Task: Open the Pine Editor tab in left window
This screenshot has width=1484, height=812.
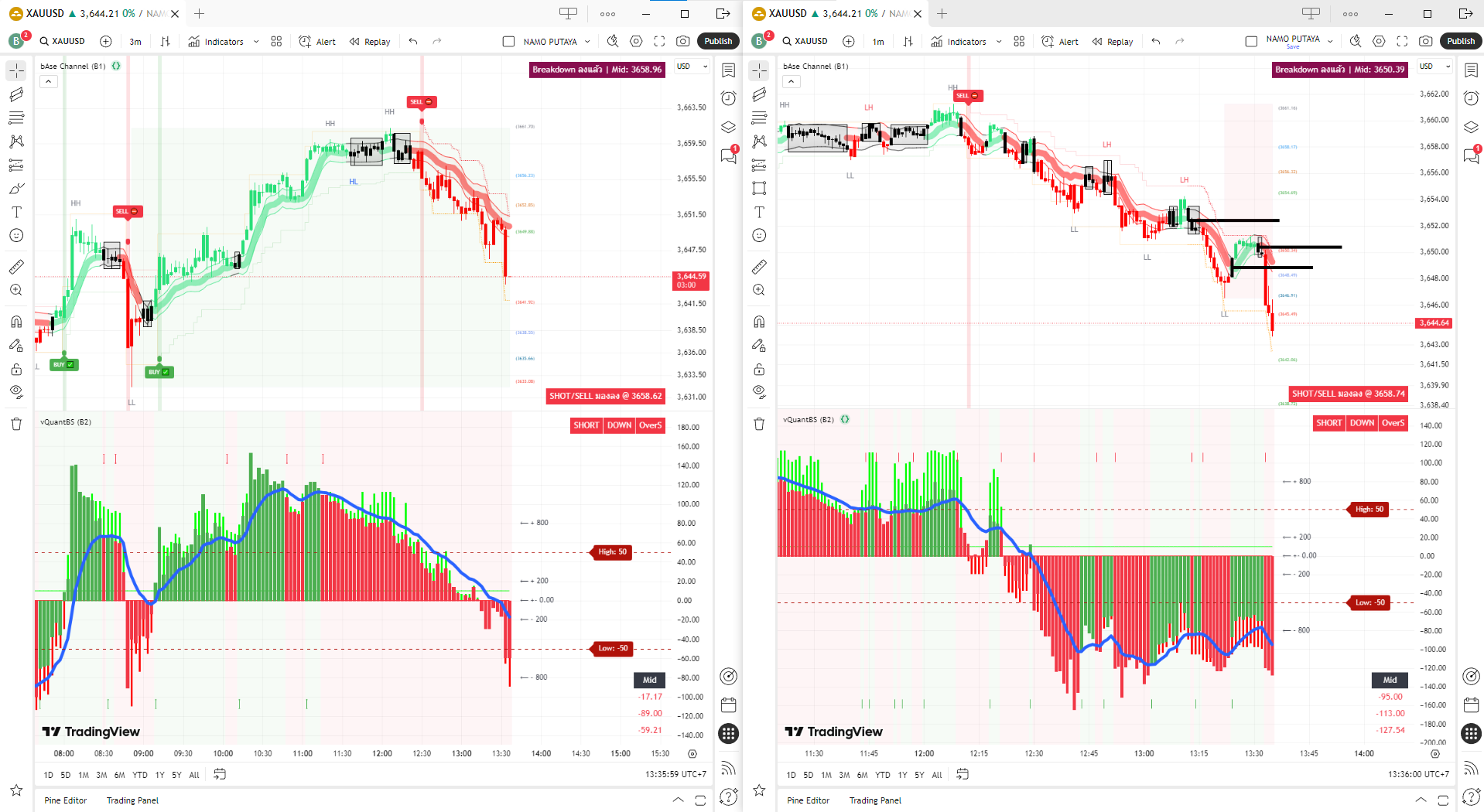Action: [65, 800]
